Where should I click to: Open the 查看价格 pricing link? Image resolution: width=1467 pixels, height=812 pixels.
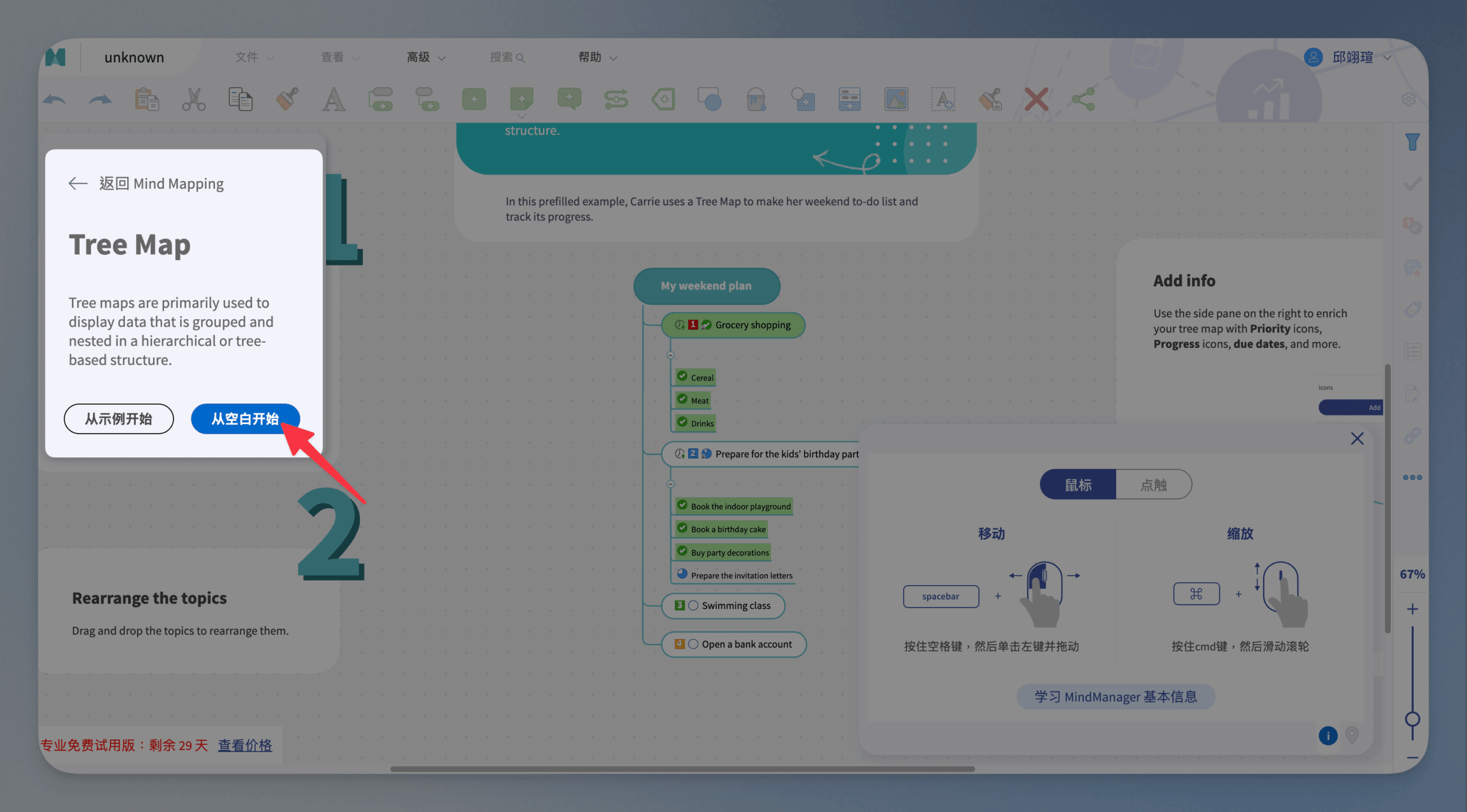coord(245,745)
